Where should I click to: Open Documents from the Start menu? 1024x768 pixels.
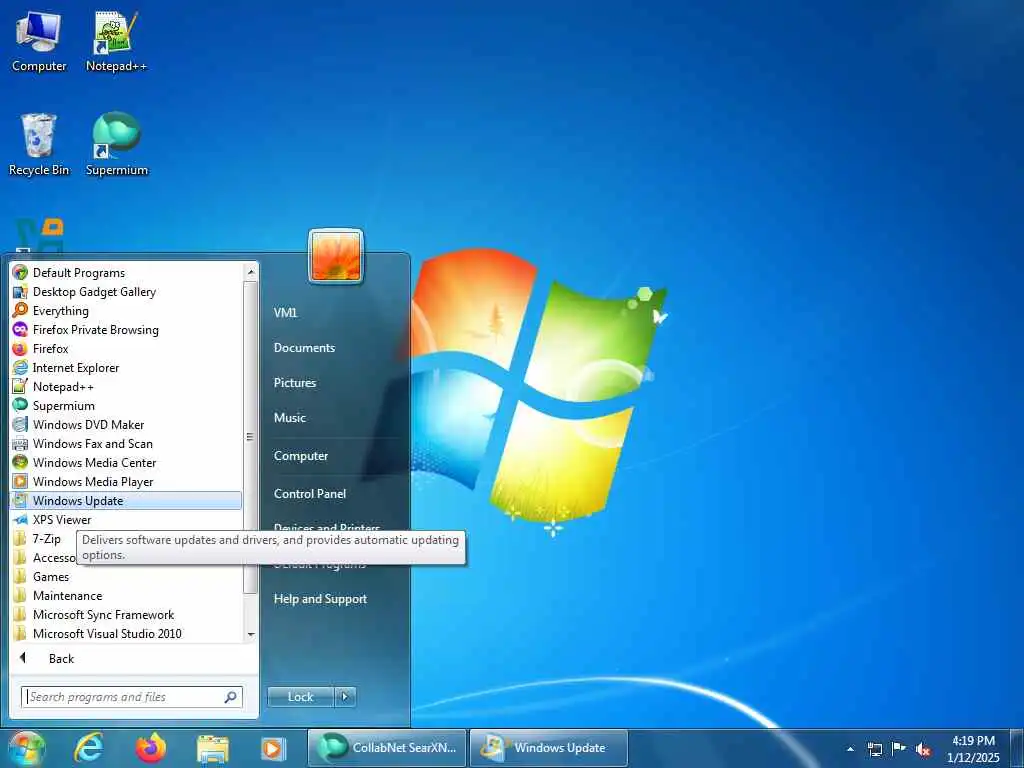(304, 347)
